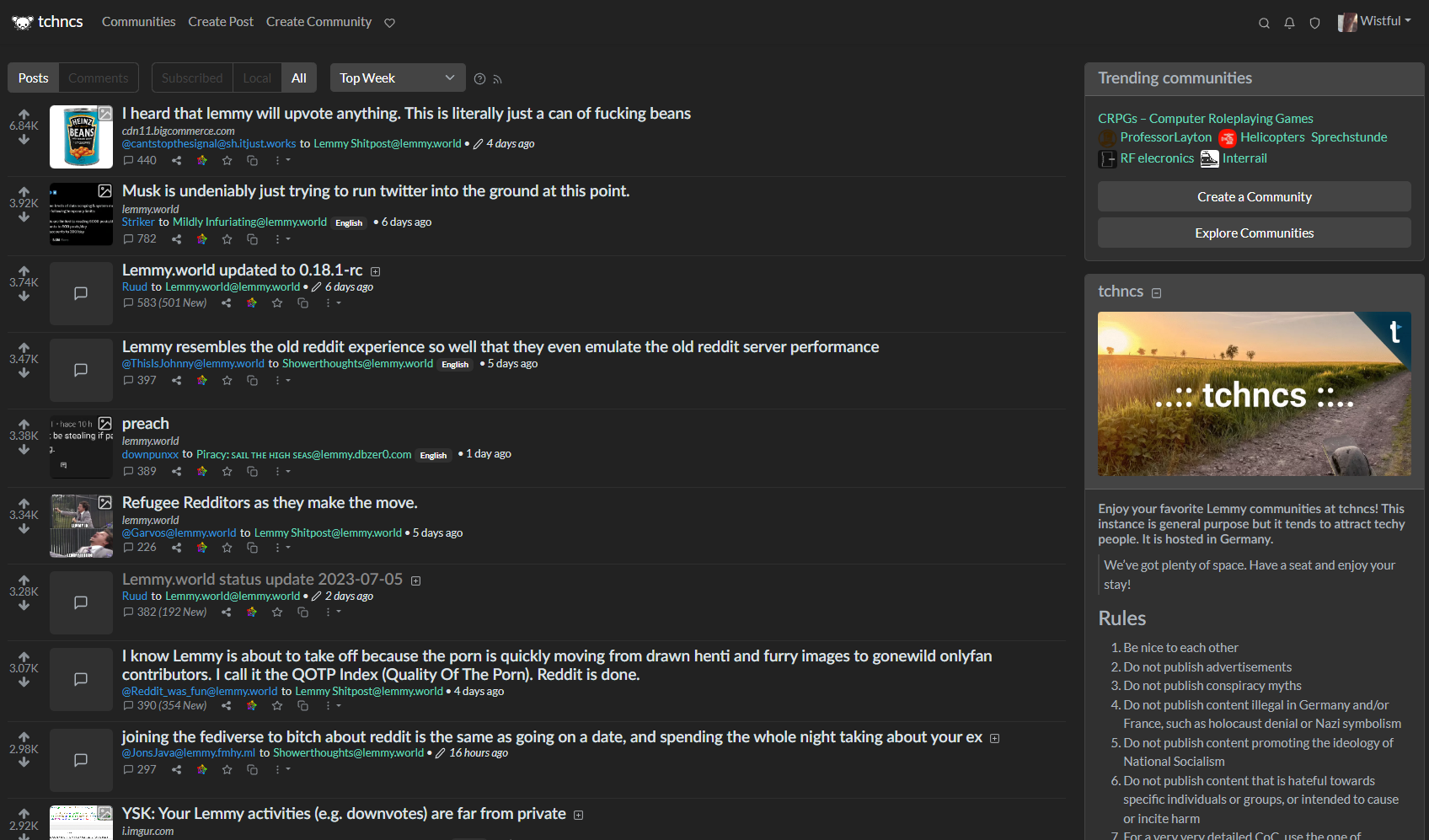Upvote Lemmy.world updated to 0.18.1-rc post
Image resolution: width=1429 pixels, height=840 pixels.
[24, 270]
